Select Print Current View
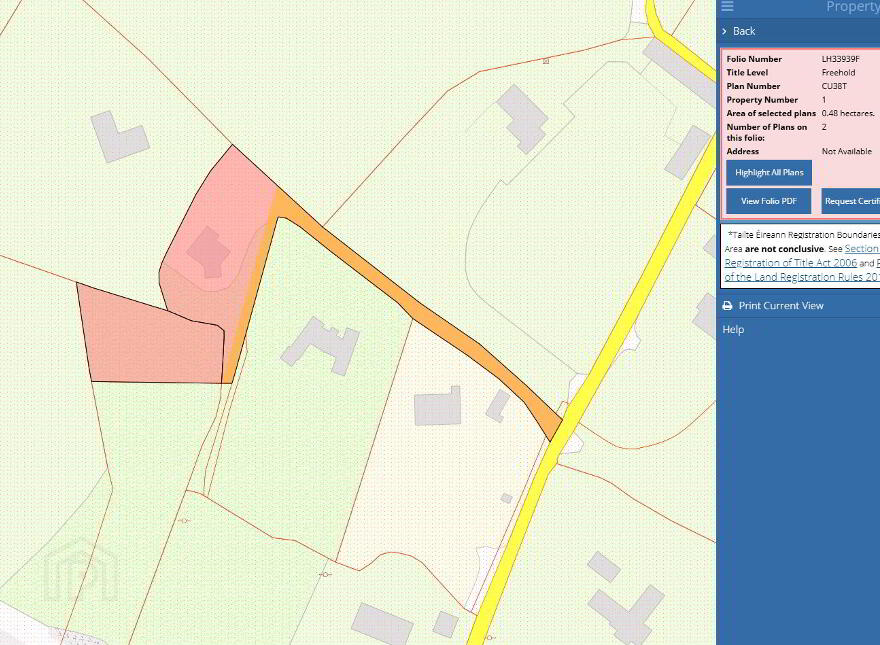880x645 pixels. [781, 306]
